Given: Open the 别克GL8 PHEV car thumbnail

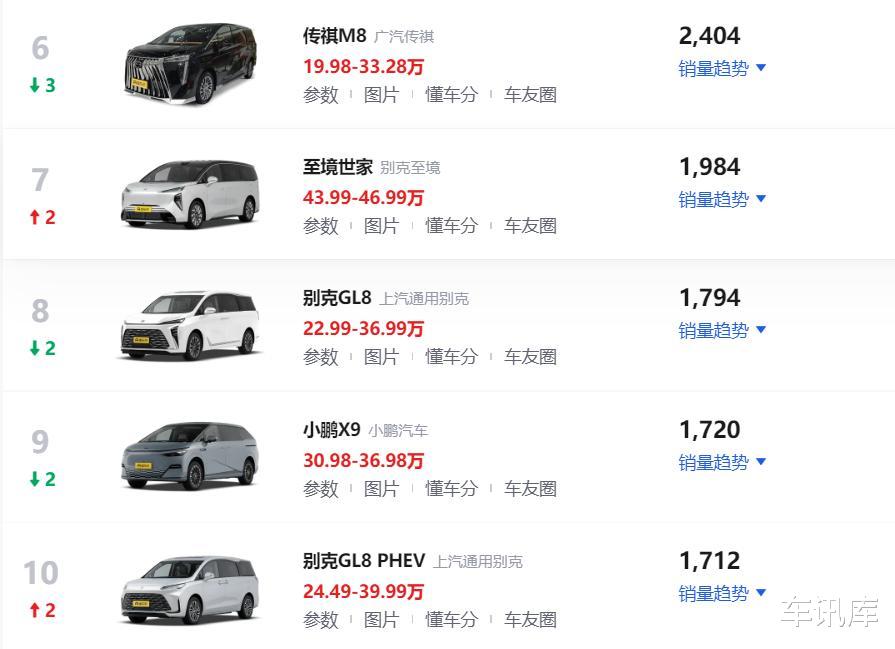Looking at the screenshot, I should 189,590.
